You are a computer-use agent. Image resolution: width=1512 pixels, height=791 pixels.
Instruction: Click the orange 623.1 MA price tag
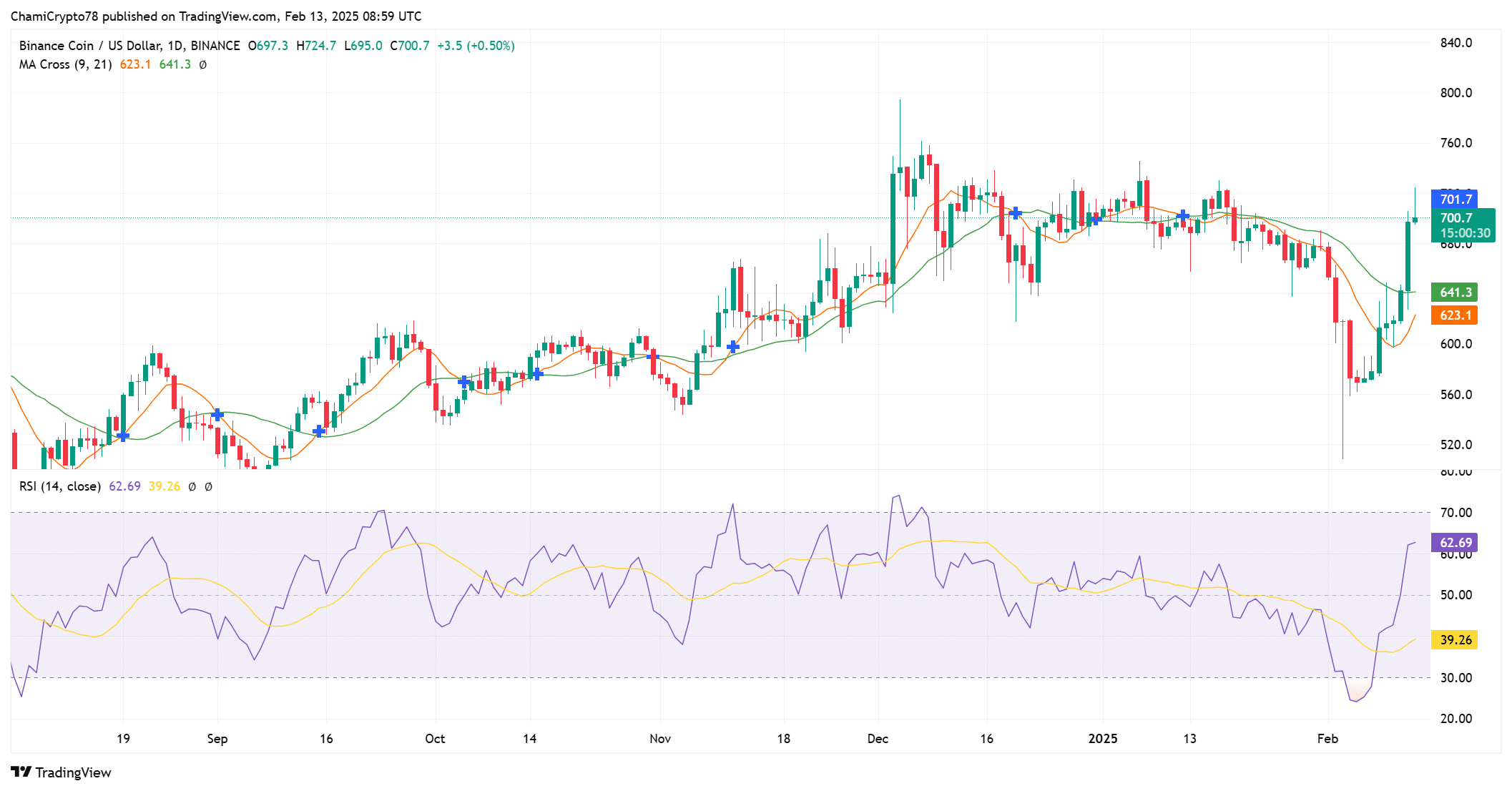[x=1454, y=315]
